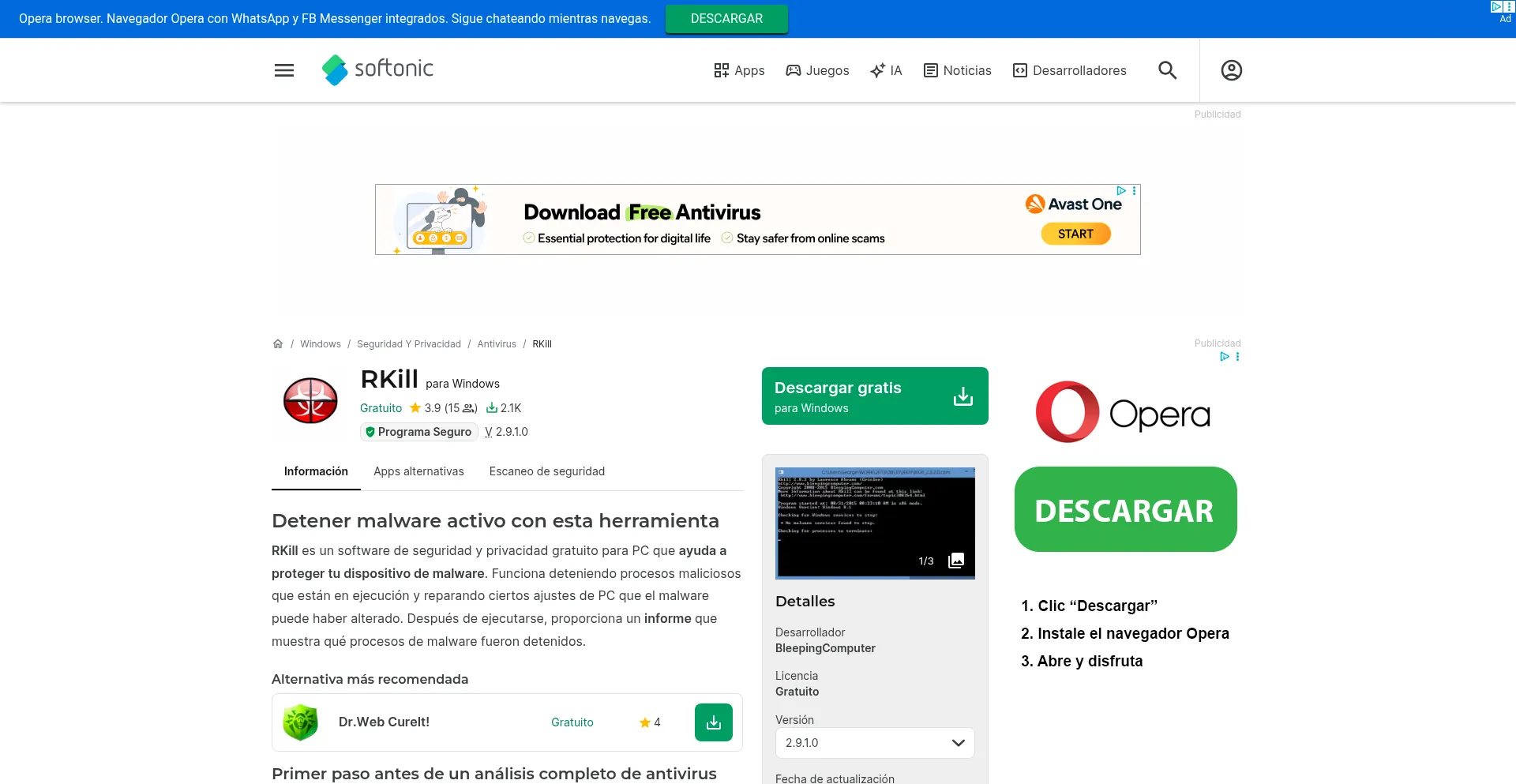The width and height of the screenshot is (1516, 784).
Task: Open the user account profile icon
Action: (x=1231, y=70)
